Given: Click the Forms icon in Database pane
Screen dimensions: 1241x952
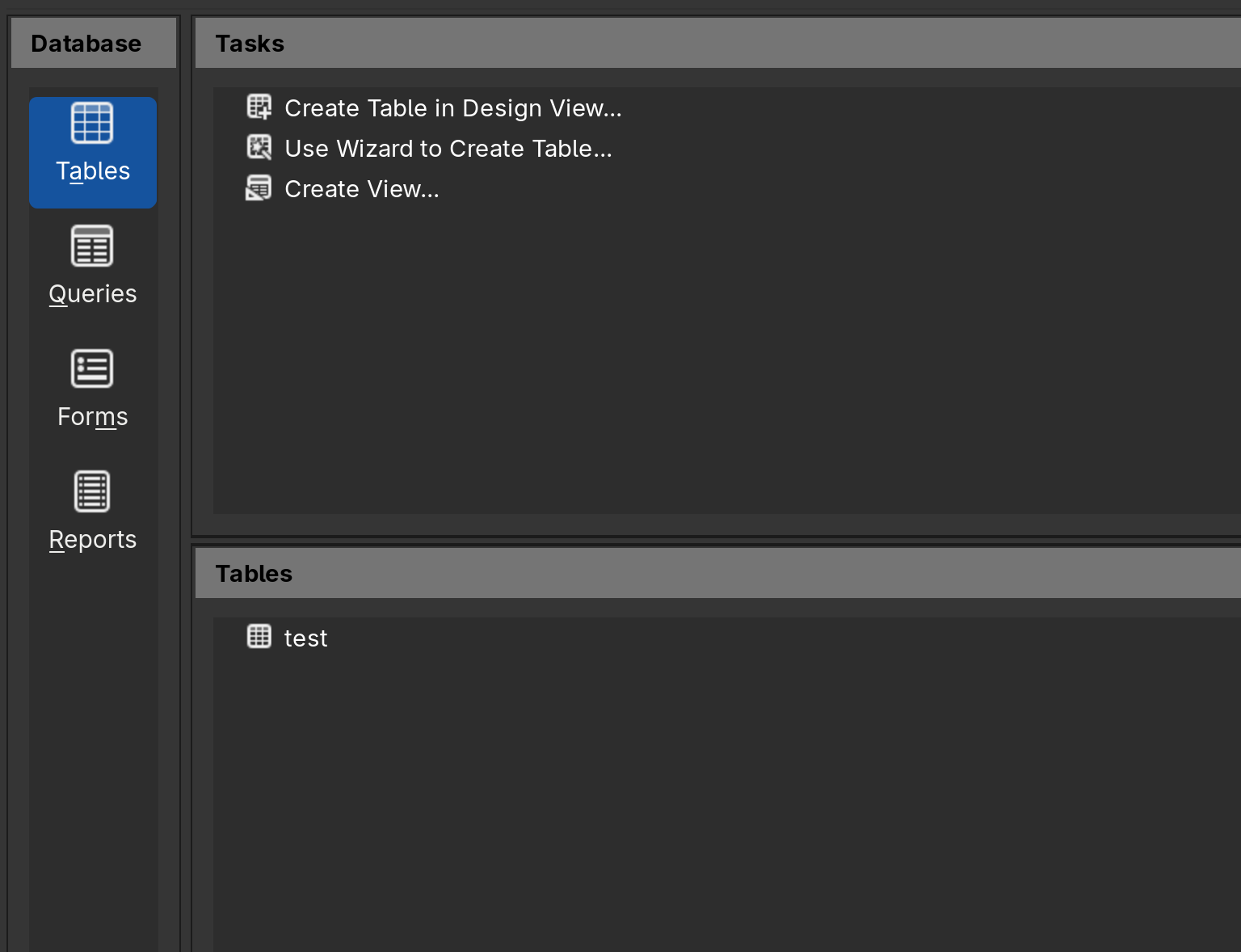Looking at the screenshot, I should coord(92,369).
